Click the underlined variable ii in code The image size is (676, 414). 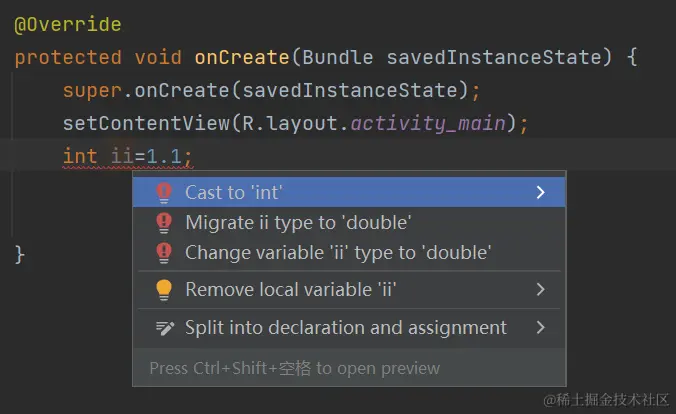click(123, 156)
